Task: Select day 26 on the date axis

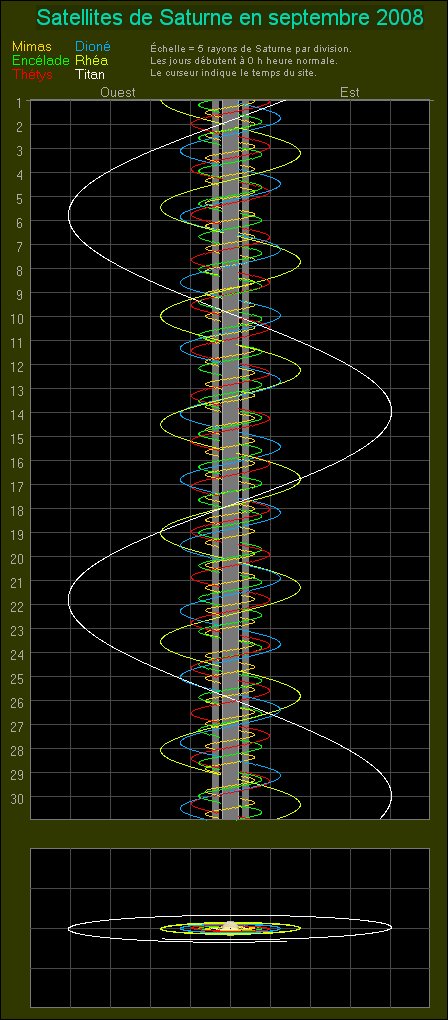Action: click(x=18, y=702)
